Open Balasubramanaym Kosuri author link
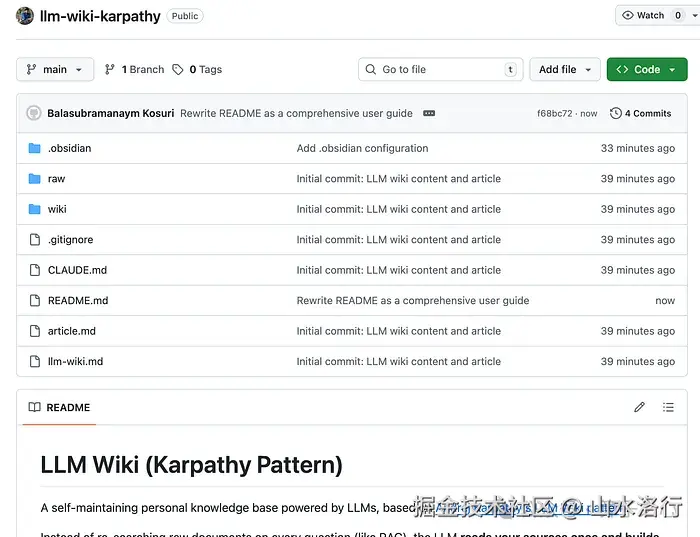The width and height of the screenshot is (700, 537). coord(111,113)
